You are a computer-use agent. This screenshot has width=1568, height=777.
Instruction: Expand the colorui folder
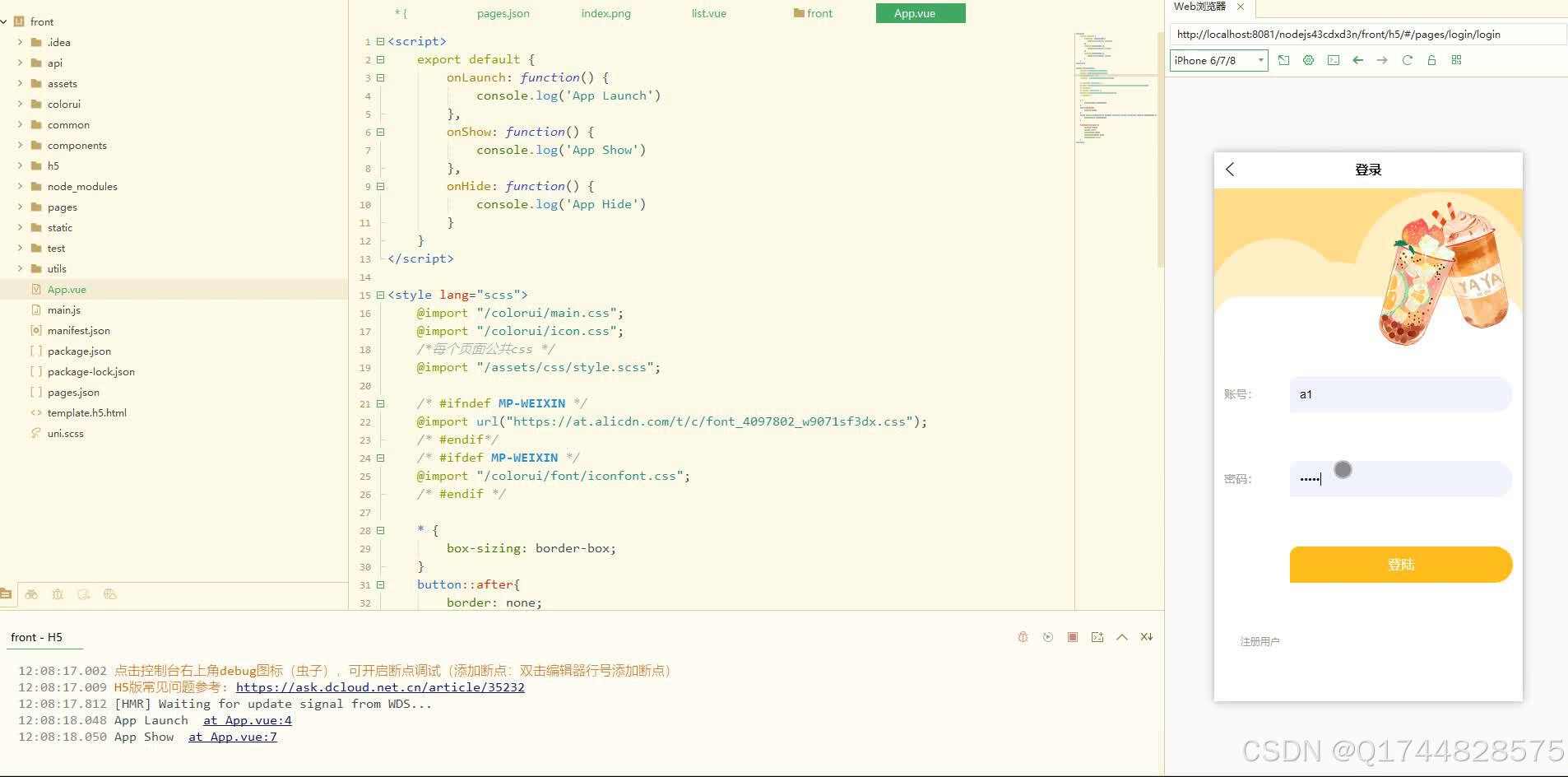pyautogui.click(x=20, y=104)
